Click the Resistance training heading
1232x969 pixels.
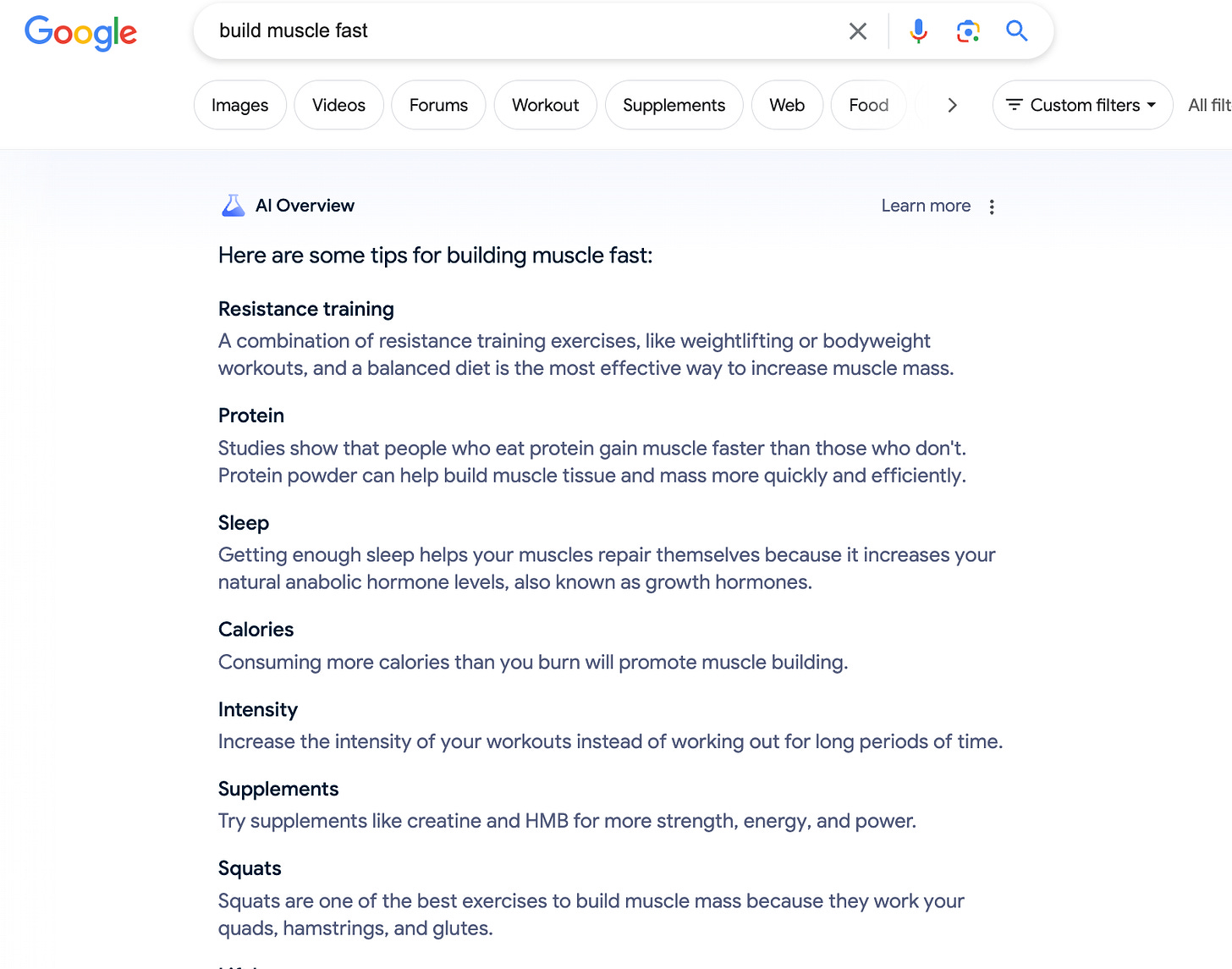306,309
